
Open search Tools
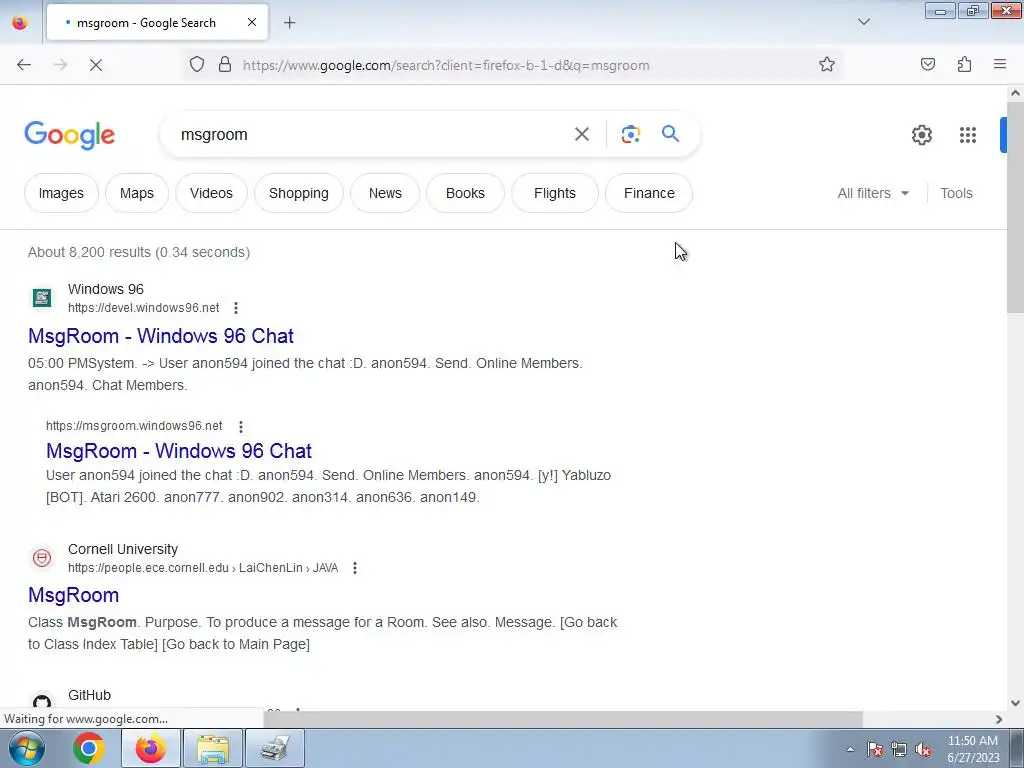(x=956, y=193)
